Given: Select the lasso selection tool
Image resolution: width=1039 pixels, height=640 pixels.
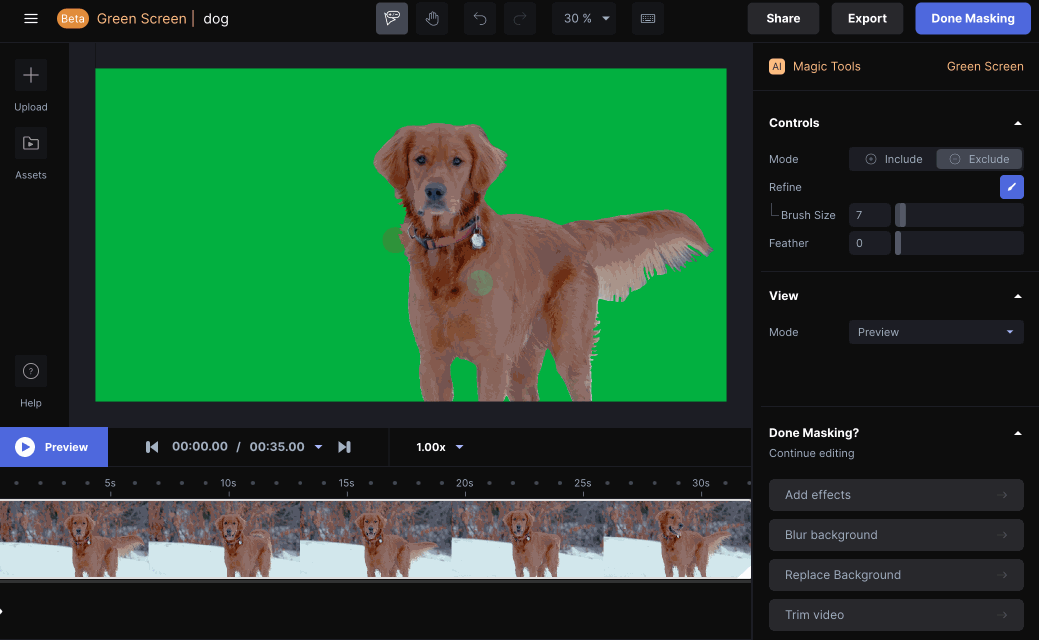Looking at the screenshot, I should (x=391, y=18).
